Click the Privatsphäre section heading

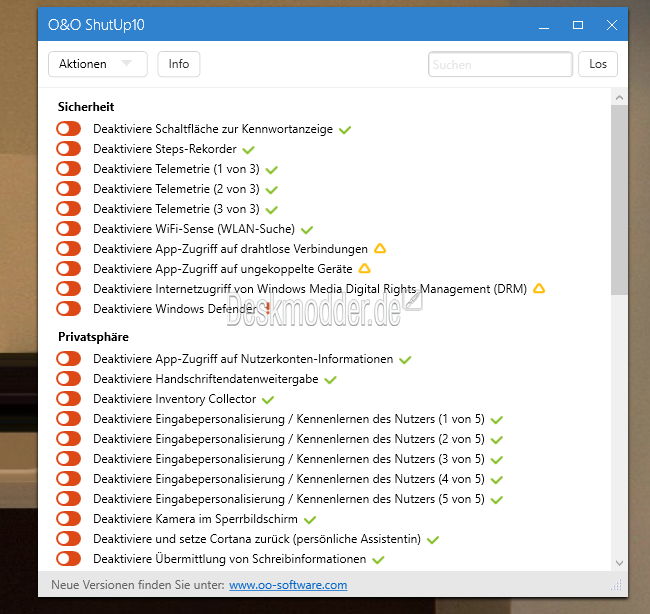[x=93, y=337]
